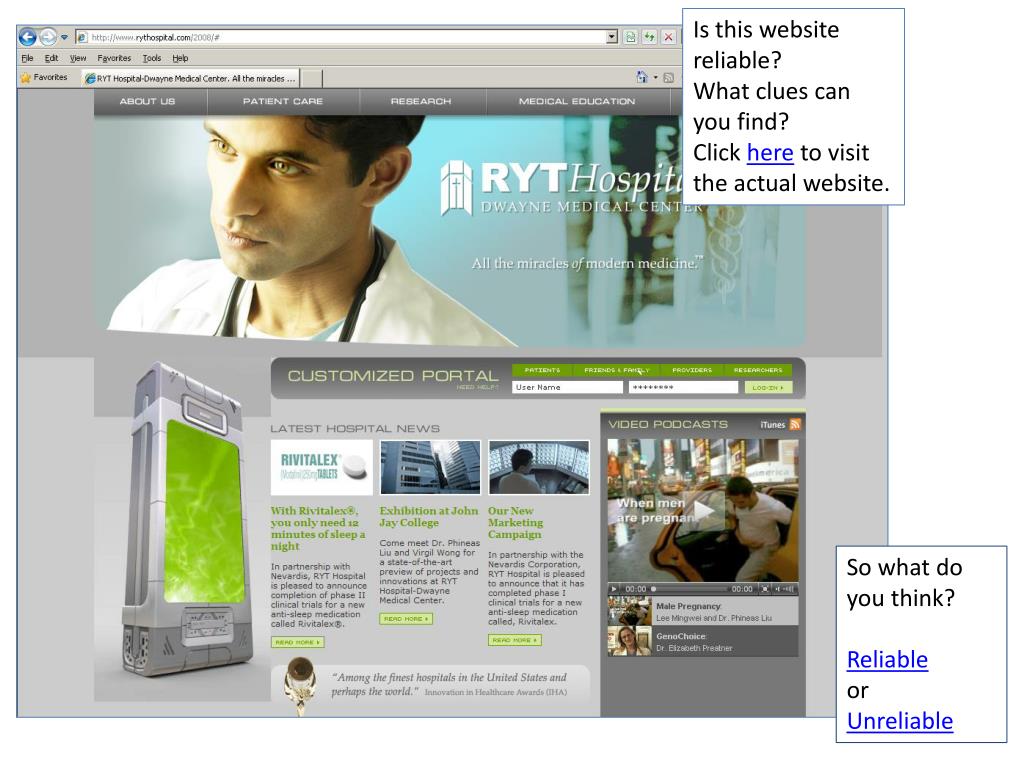Select the Male Pregnancy podcast item
Screen dimensions: 1024x768
tap(703, 612)
